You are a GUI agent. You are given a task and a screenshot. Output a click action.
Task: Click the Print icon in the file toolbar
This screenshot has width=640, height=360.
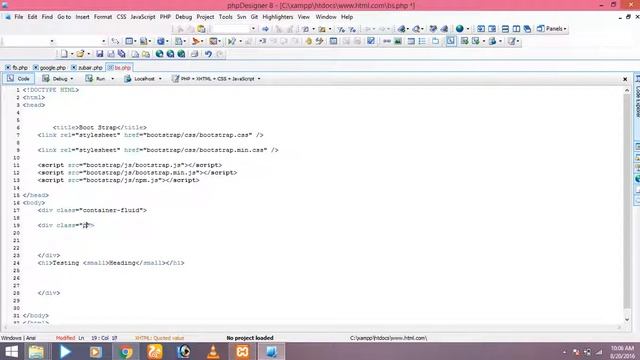tap(195, 54)
